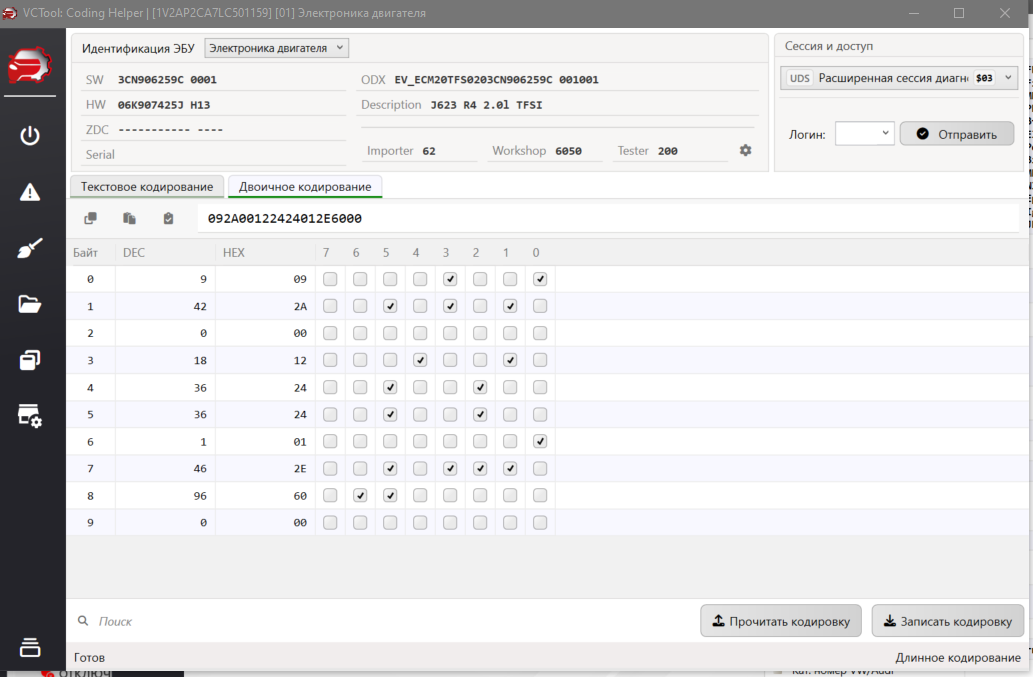The image size is (1033, 677).
Task: Select the Двоичное кодирование tab
Action: click(305, 187)
